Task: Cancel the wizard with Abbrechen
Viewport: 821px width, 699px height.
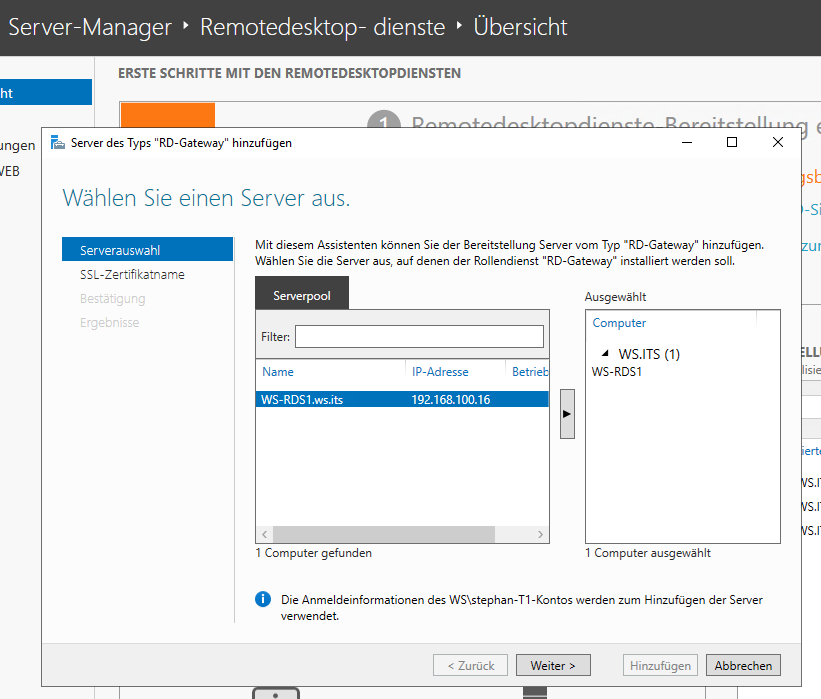Action: pyautogui.click(x=743, y=665)
